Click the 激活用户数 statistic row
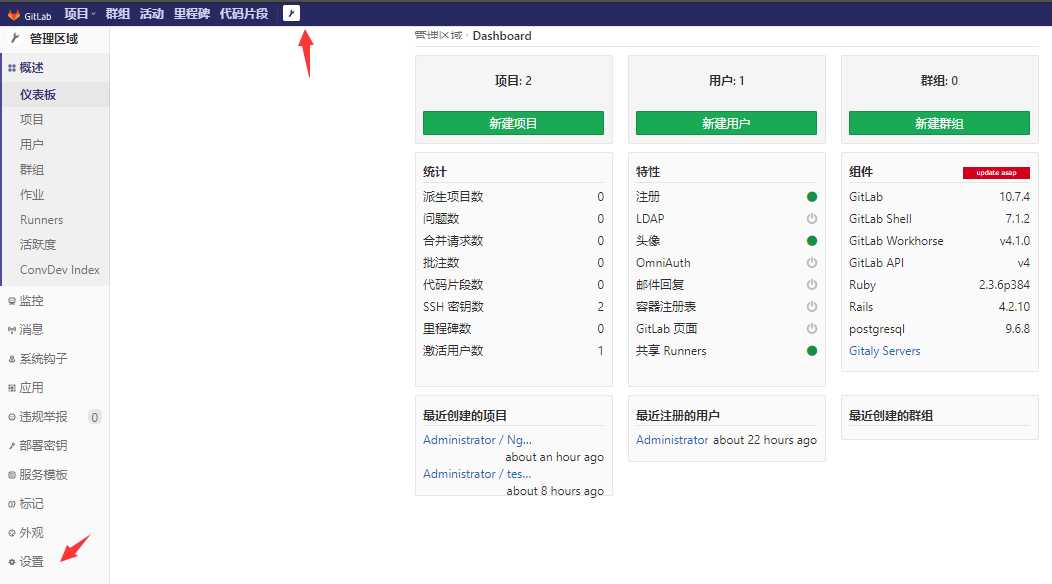 tap(513, 350)
